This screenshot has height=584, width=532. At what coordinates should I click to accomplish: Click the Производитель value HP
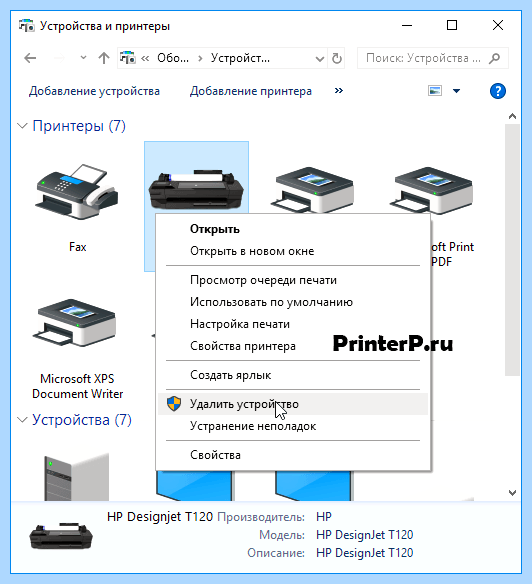(324, 517)
